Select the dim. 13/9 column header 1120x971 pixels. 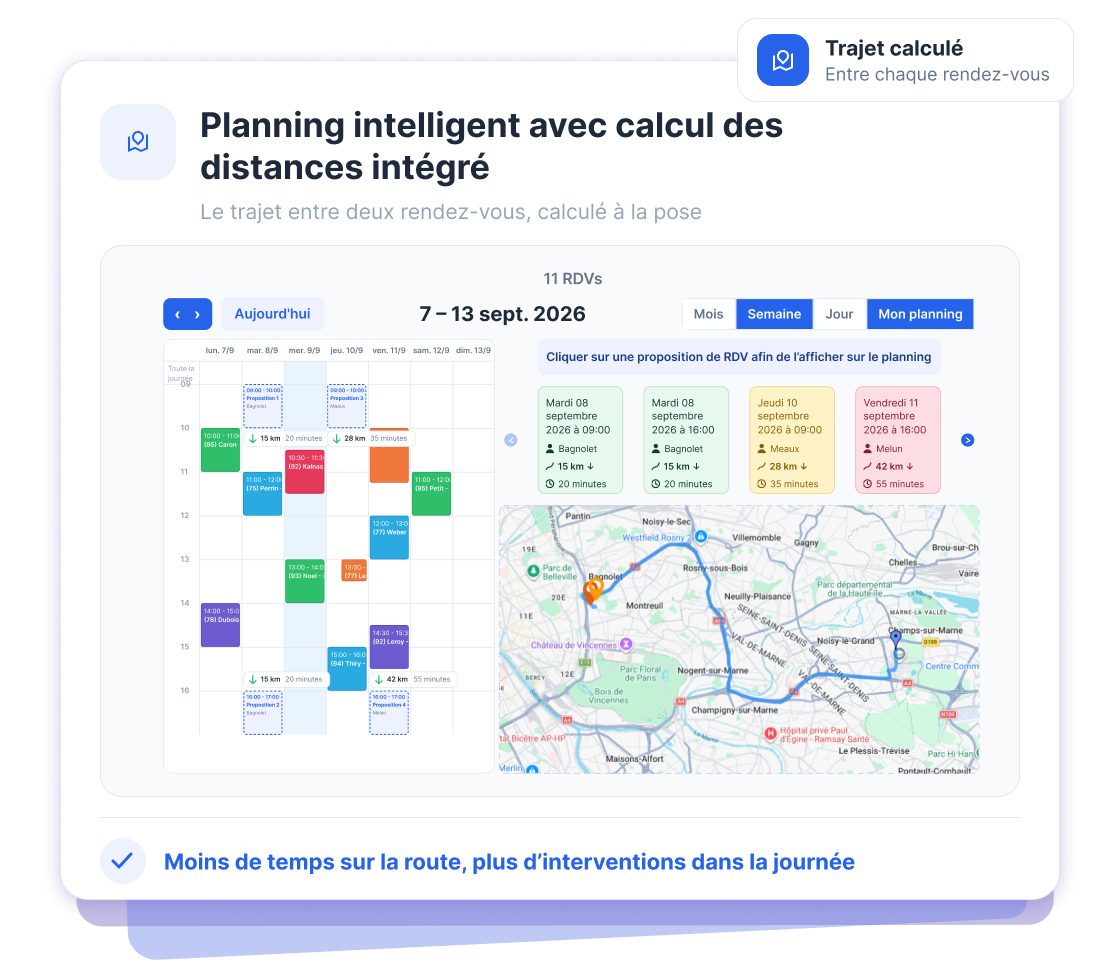(x=473, y=351)
